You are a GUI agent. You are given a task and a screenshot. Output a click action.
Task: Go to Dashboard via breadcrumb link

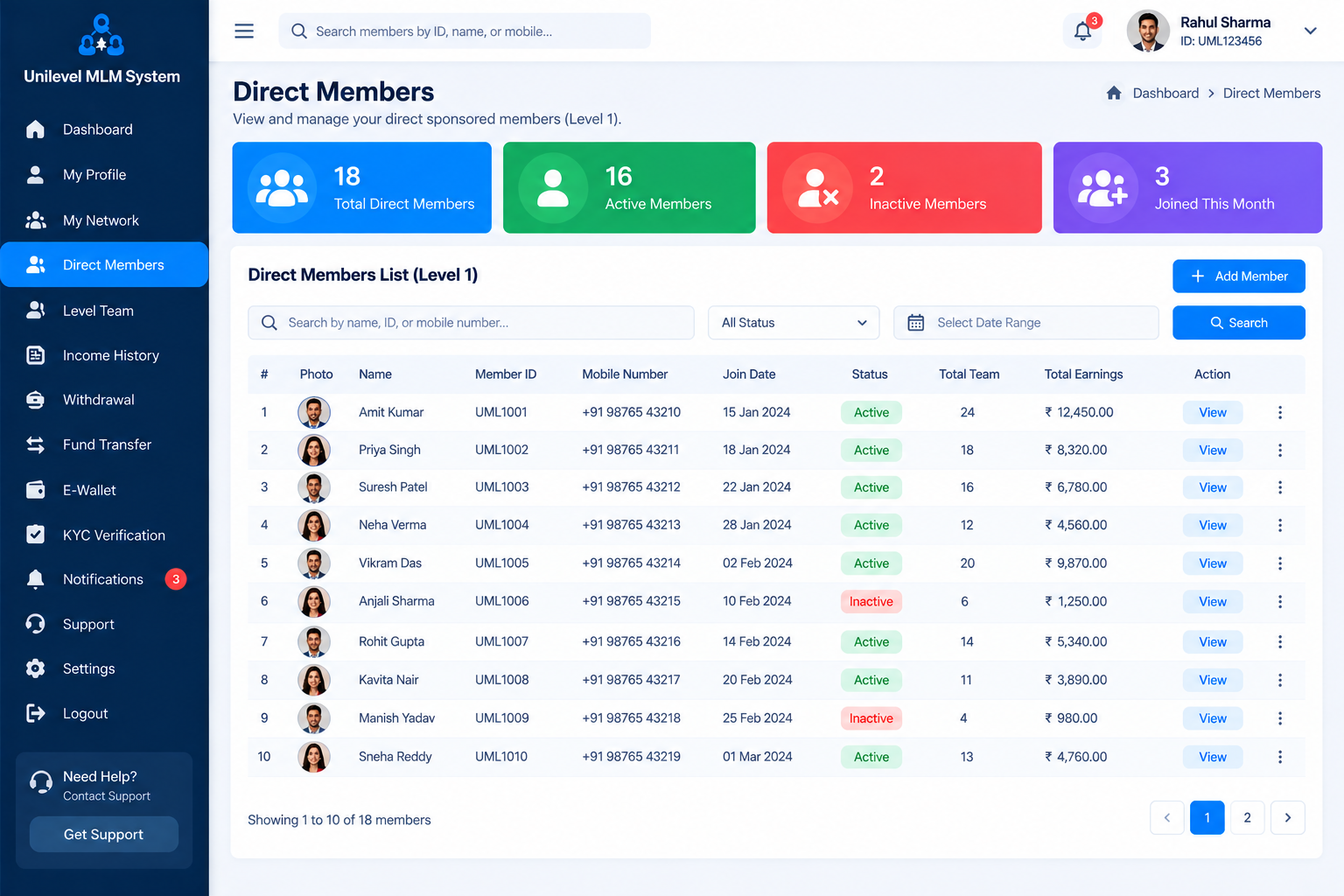tap(1165, 93)
